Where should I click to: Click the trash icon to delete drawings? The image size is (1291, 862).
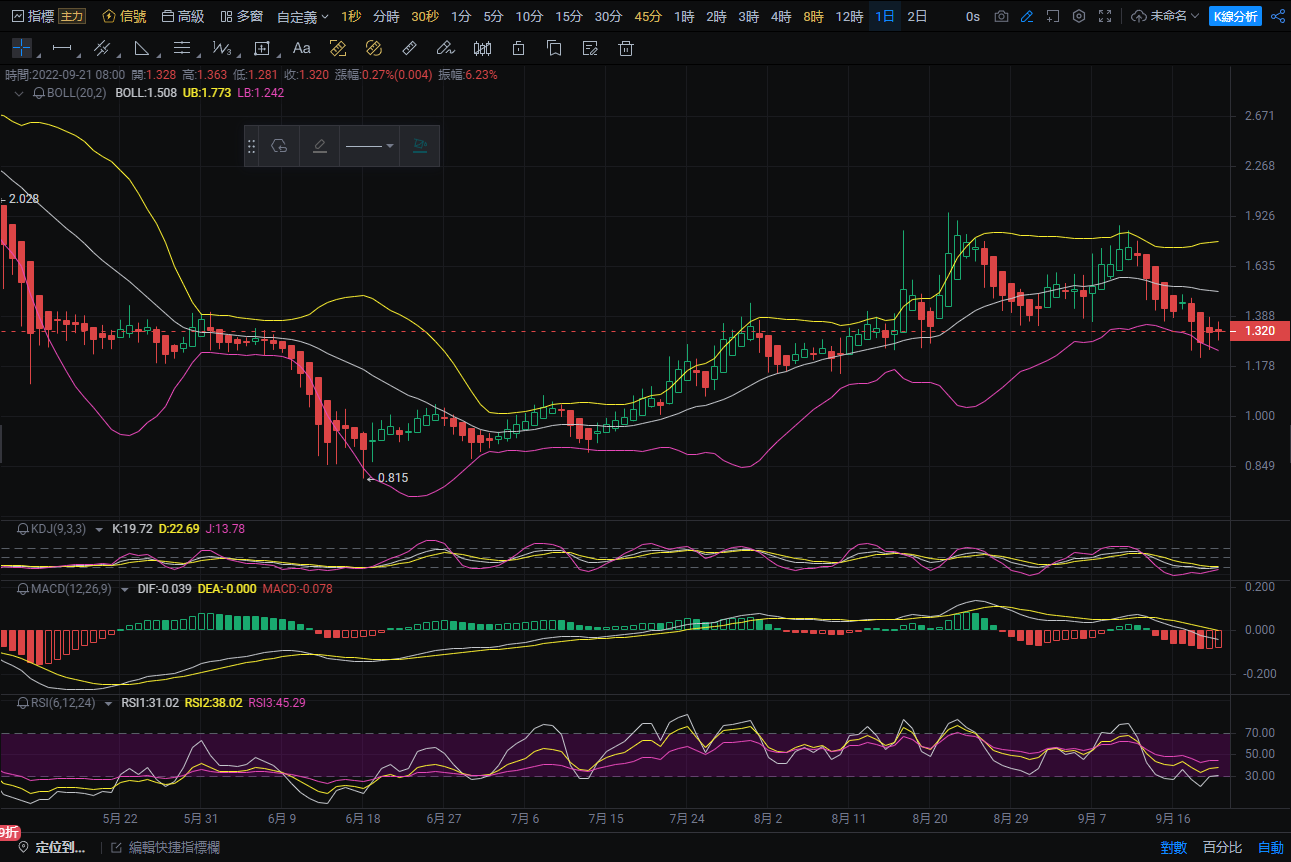click(x=626, y=48)
